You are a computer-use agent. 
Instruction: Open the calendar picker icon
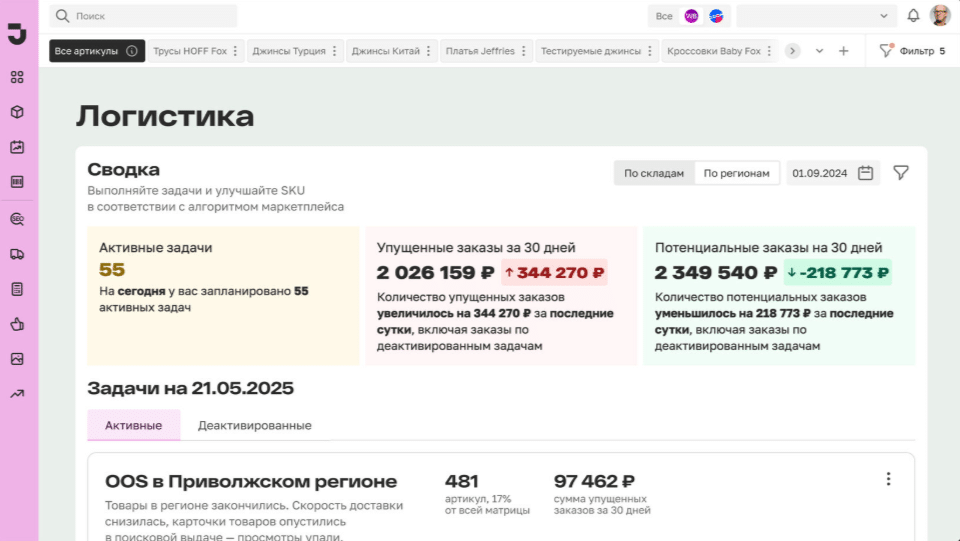pos(865,173)
